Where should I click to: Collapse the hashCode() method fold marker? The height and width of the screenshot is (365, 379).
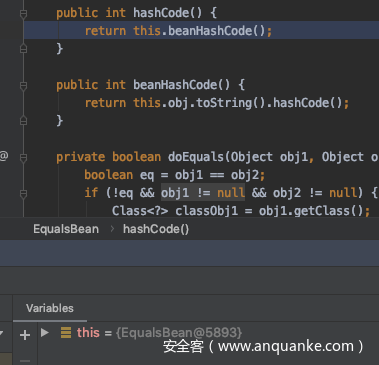[x=23, y=14]
